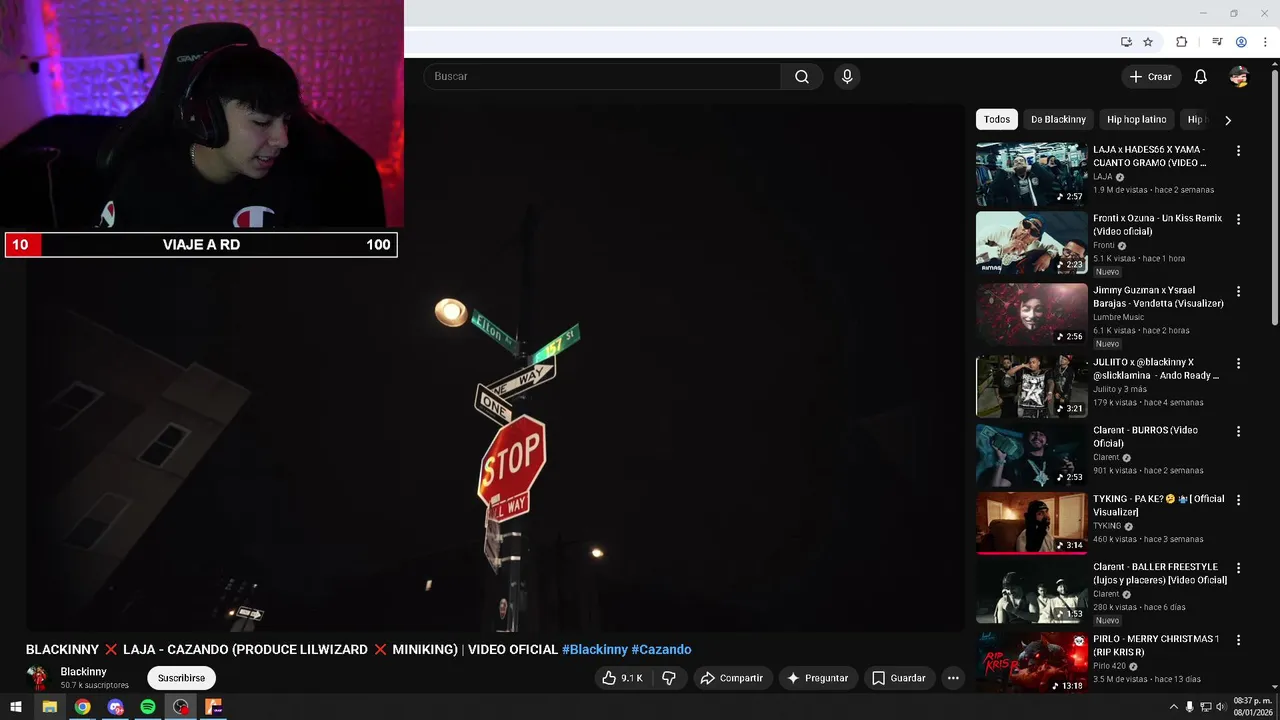The height and width of the screenshot is (720, 1280).
Task: Click the YouTube search magnifier button
Action: [x=802, y=77]
